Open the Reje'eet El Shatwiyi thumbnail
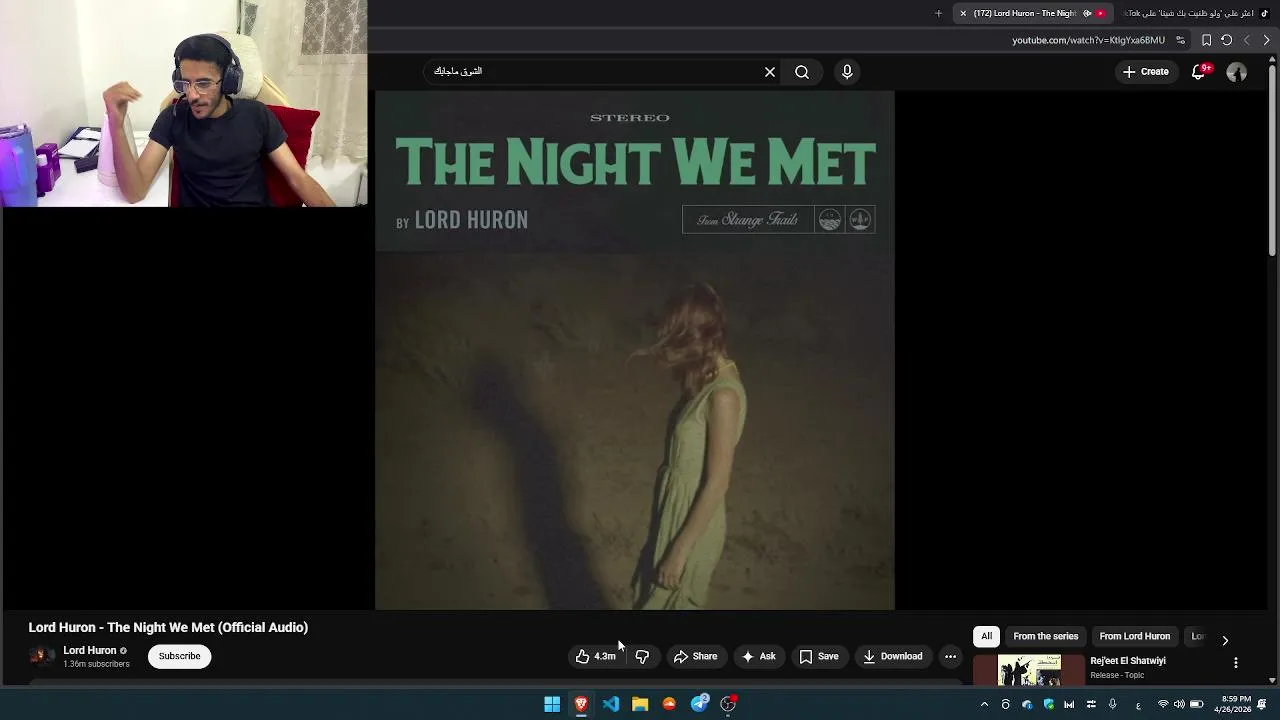This screenshot has height=720, width=1280. click(x=1029, y=670)
